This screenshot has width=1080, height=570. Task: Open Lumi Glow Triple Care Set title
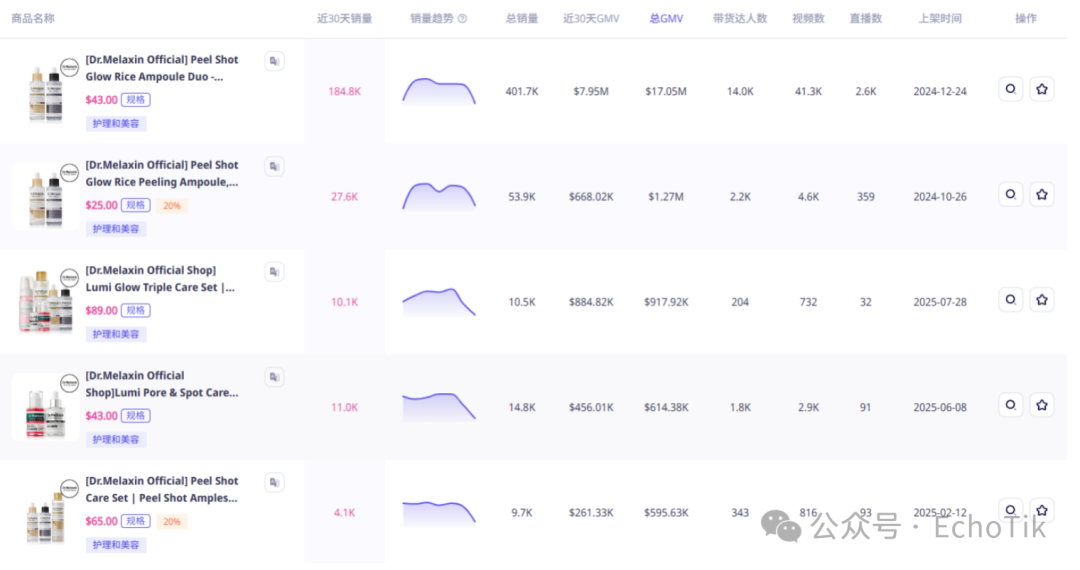160,279
